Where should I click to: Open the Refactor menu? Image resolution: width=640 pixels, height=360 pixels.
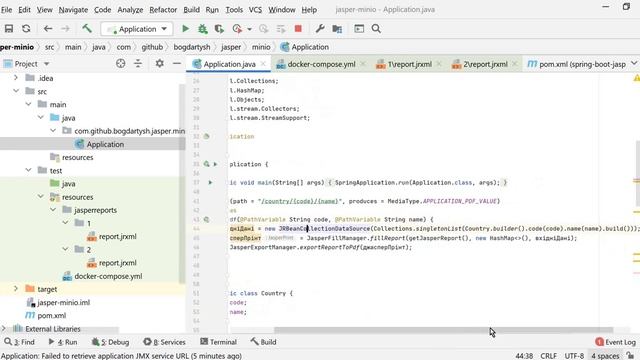coord(163,9)
